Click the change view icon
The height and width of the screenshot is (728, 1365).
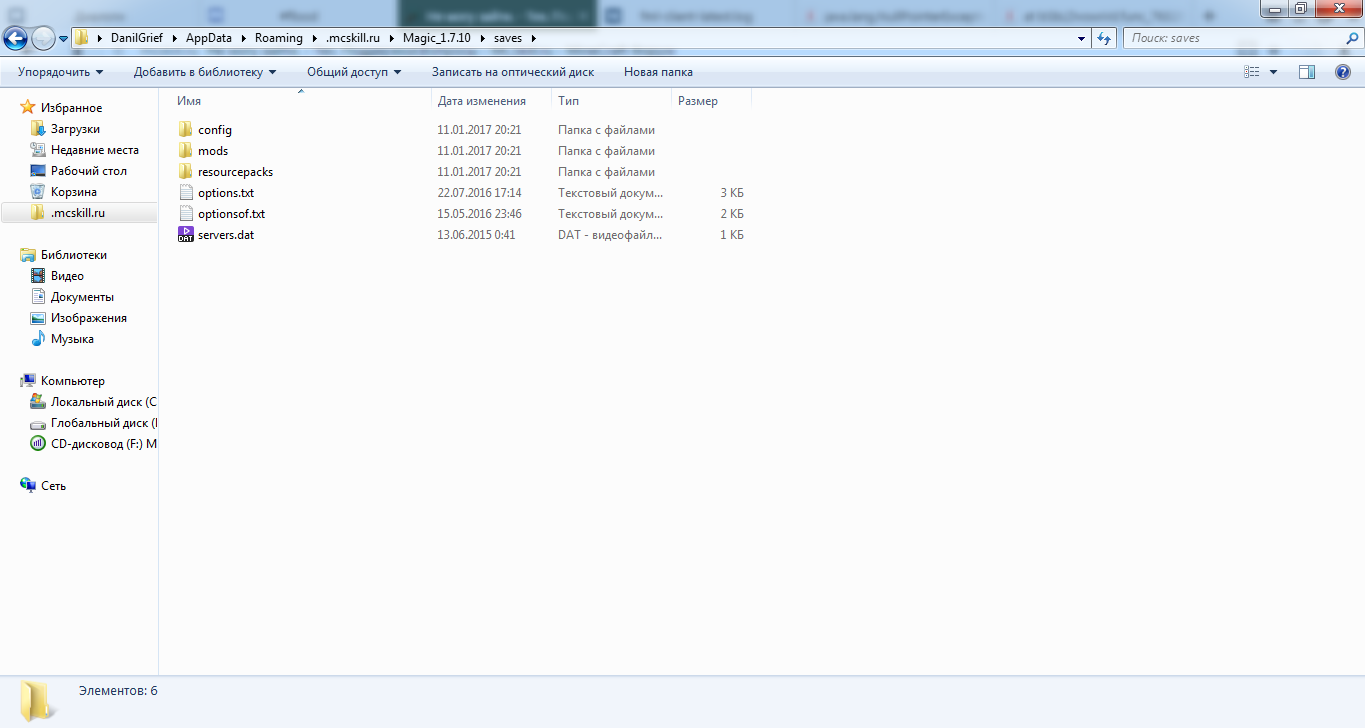(x=1251, y=72)
